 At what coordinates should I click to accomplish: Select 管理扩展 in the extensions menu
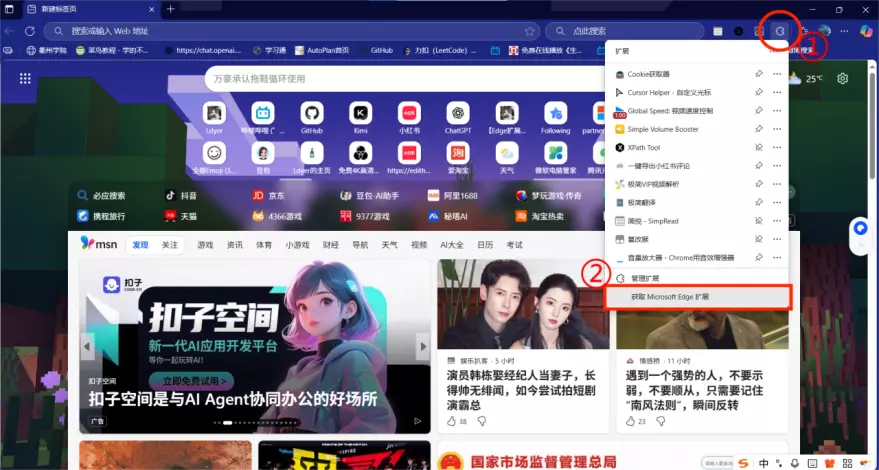(x=645, y=278)
